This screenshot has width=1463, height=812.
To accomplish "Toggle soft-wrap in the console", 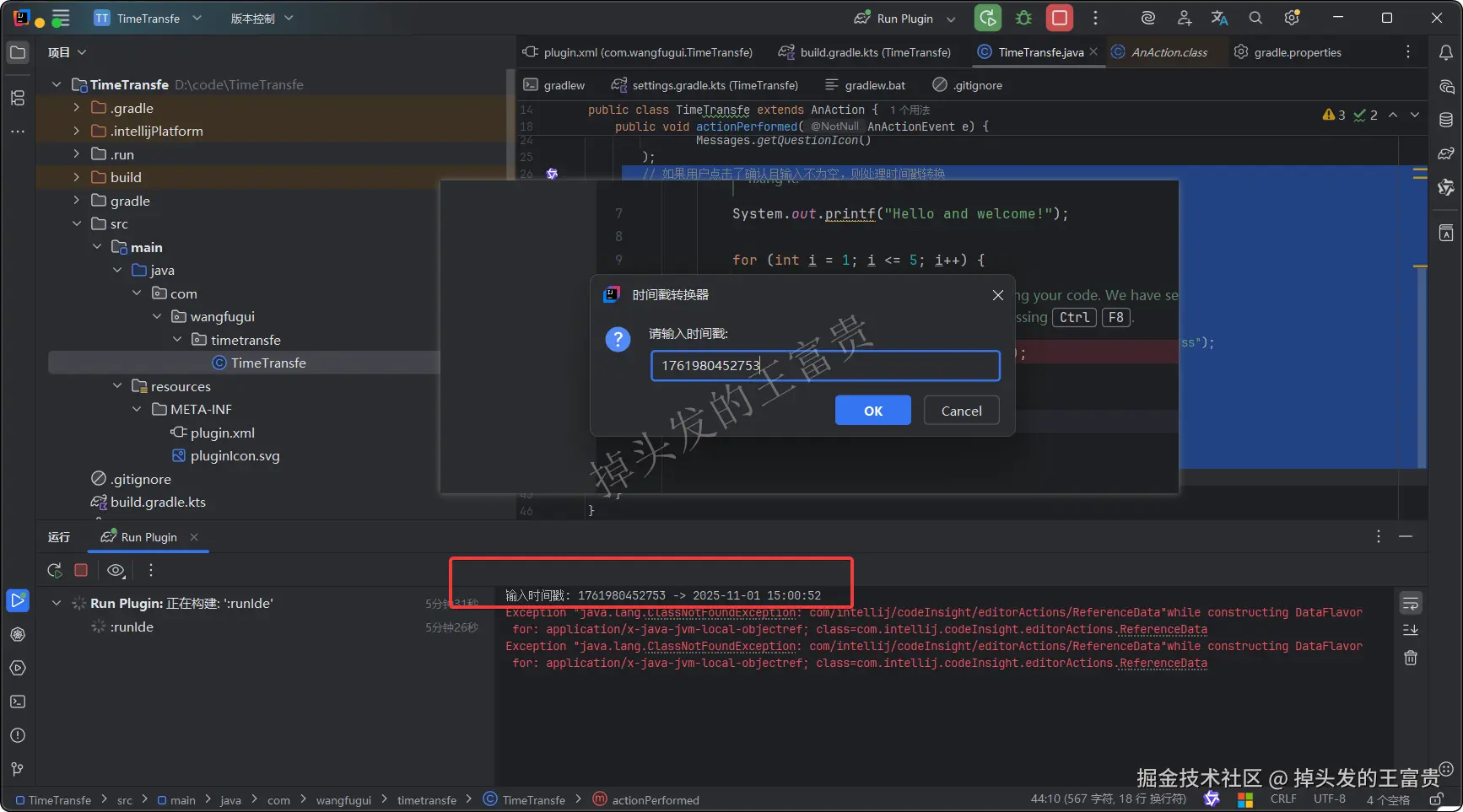I will click(x=1411, y=603).
